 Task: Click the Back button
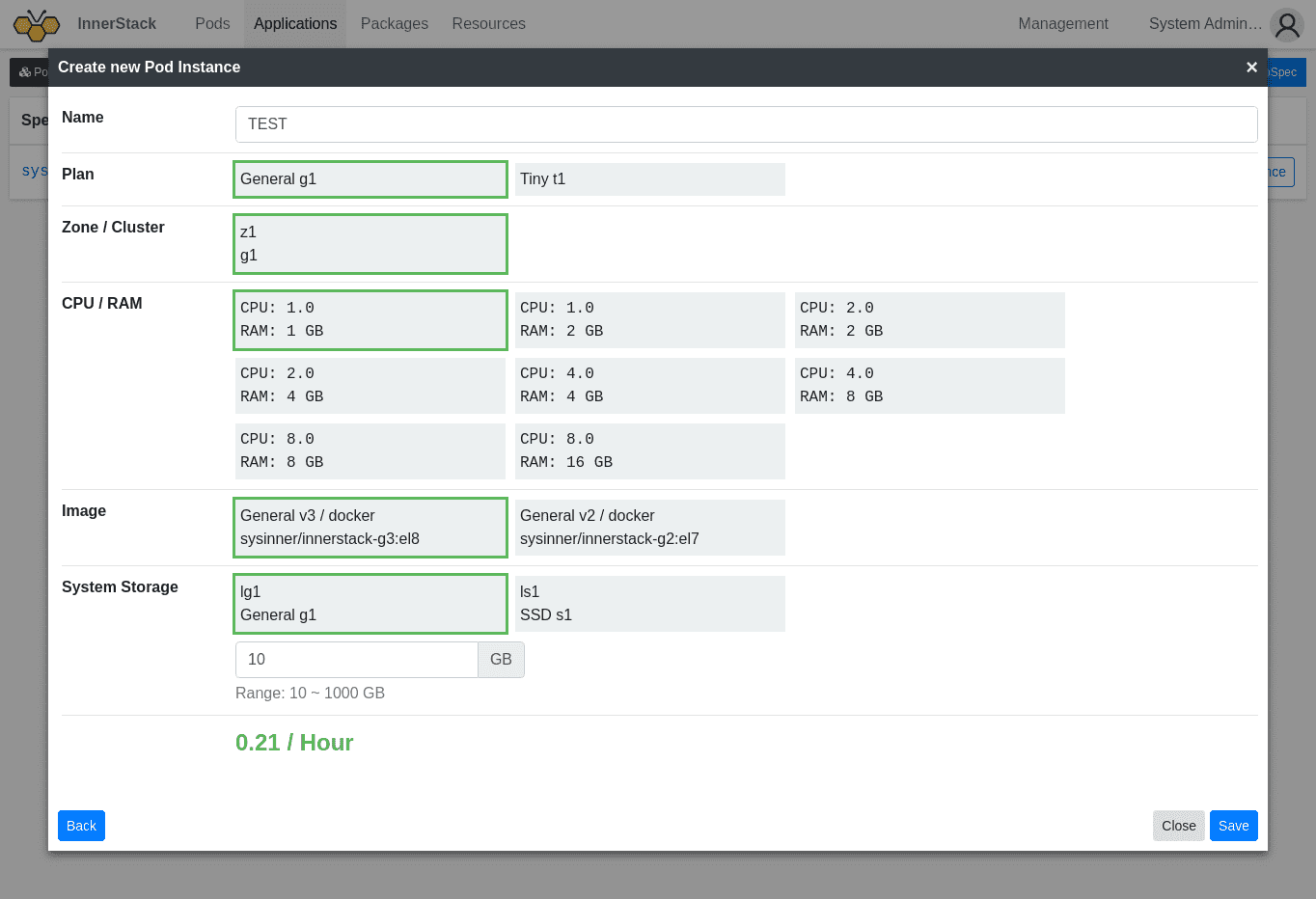tap(82, 826)
